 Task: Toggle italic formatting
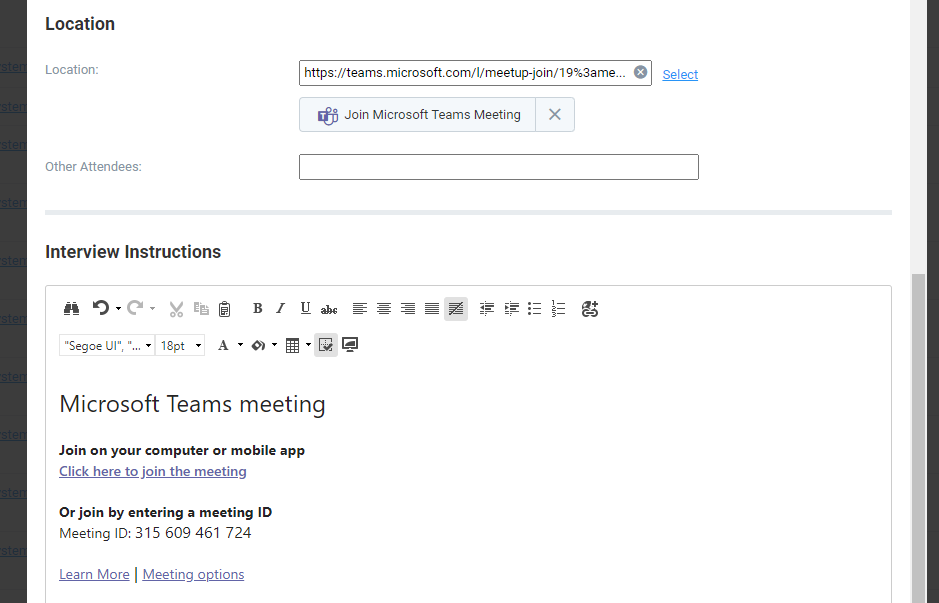coord(281,308)
